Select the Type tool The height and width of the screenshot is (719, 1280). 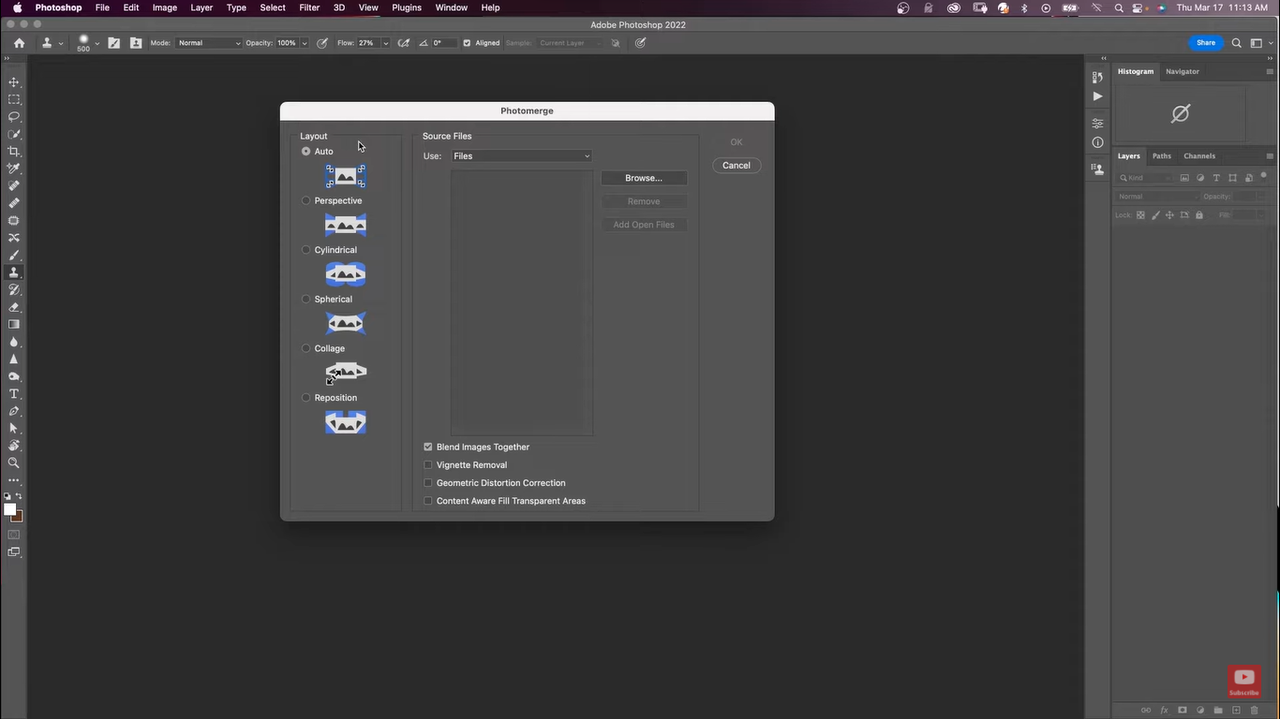pyautogui.click(x=14, y=394)
